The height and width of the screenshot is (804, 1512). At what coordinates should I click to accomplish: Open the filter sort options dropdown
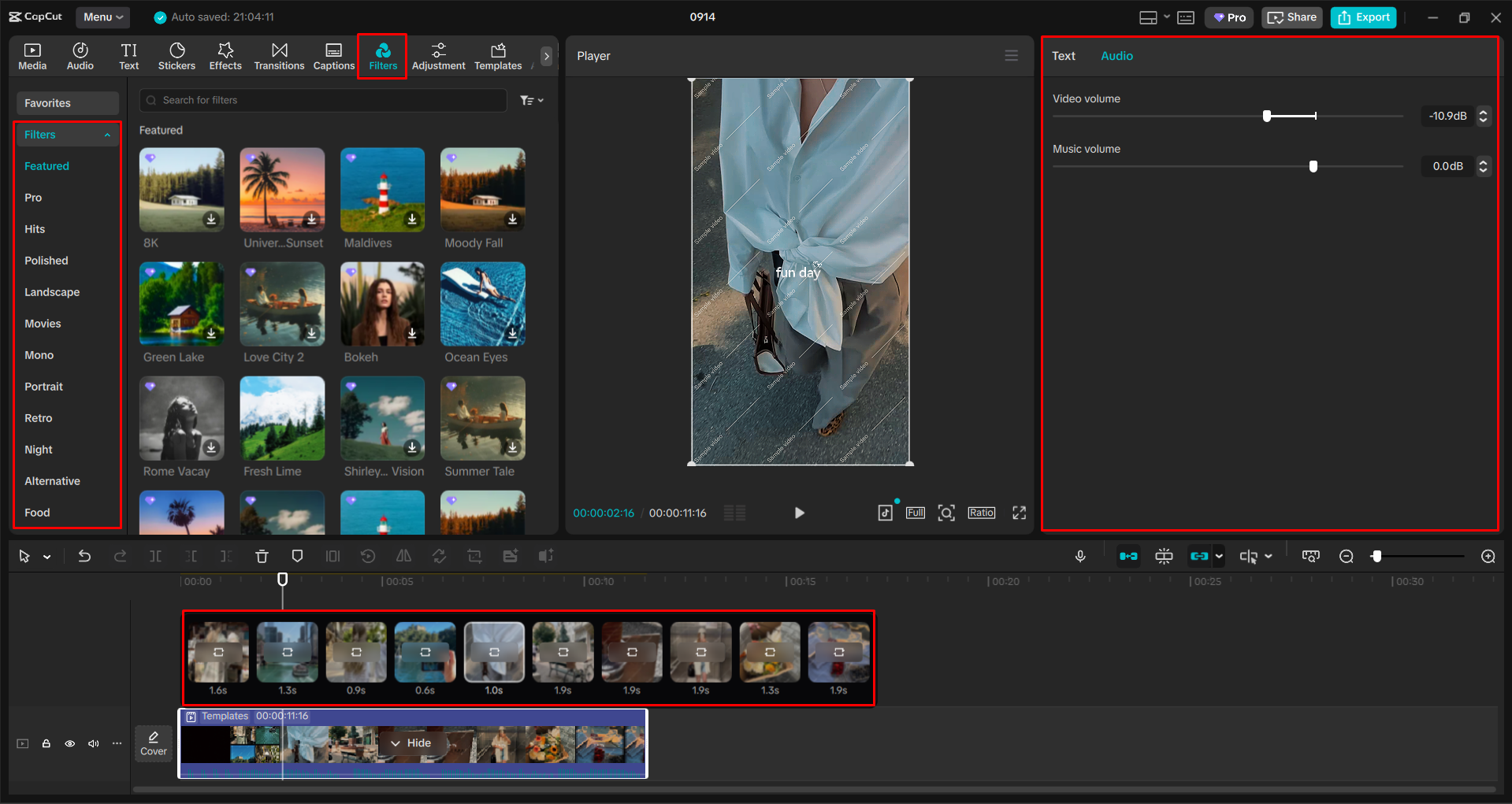point(532,100)
